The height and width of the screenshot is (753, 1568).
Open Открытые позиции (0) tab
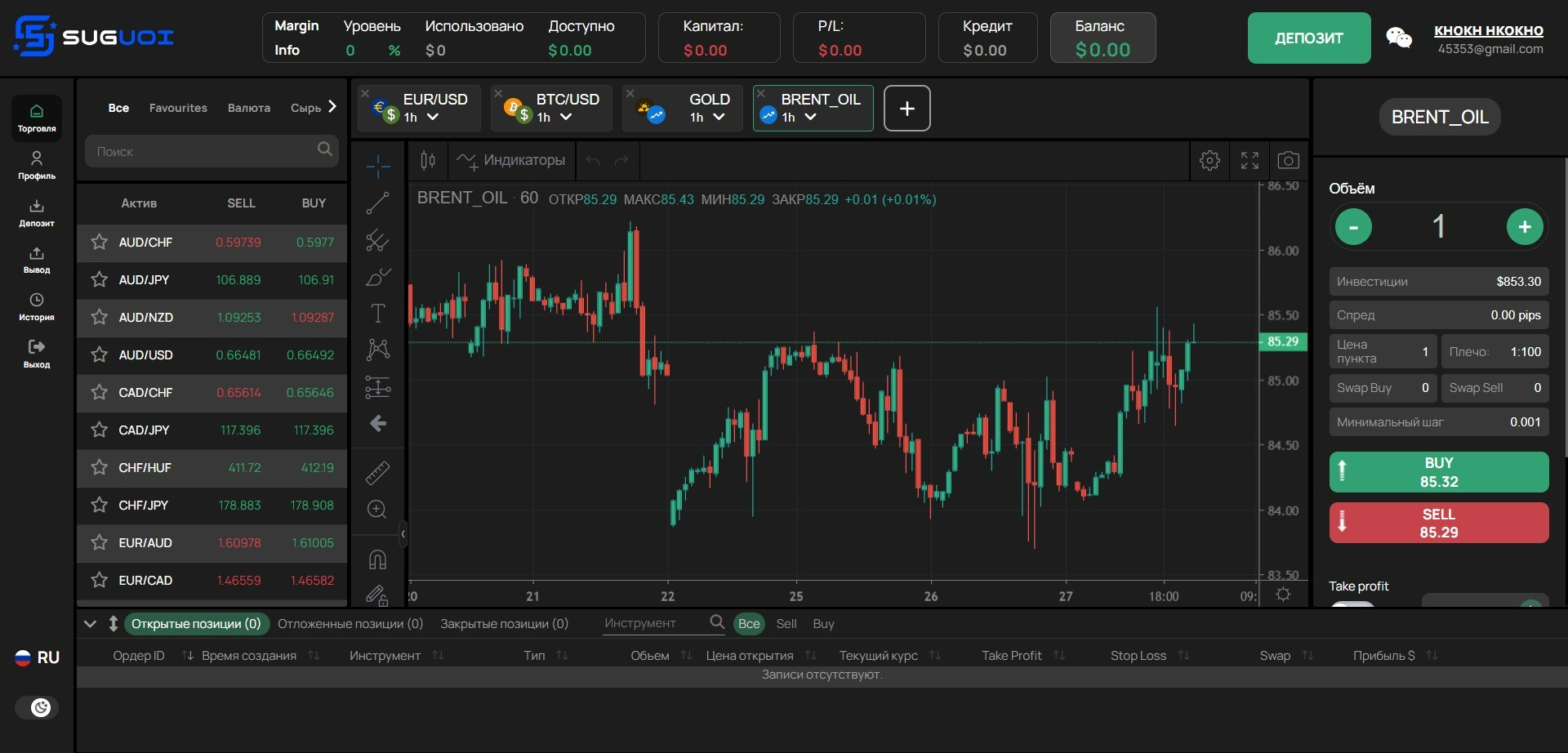pos(196,624)
